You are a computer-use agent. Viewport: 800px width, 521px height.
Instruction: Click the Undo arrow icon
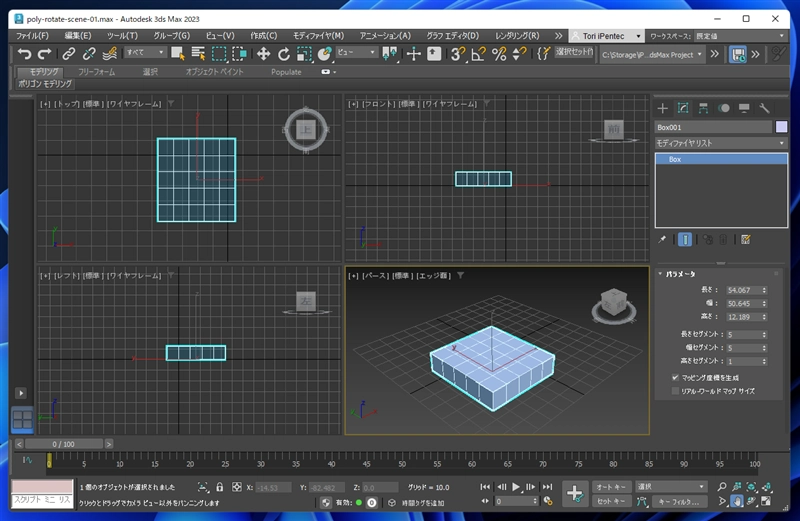(24, 54)
